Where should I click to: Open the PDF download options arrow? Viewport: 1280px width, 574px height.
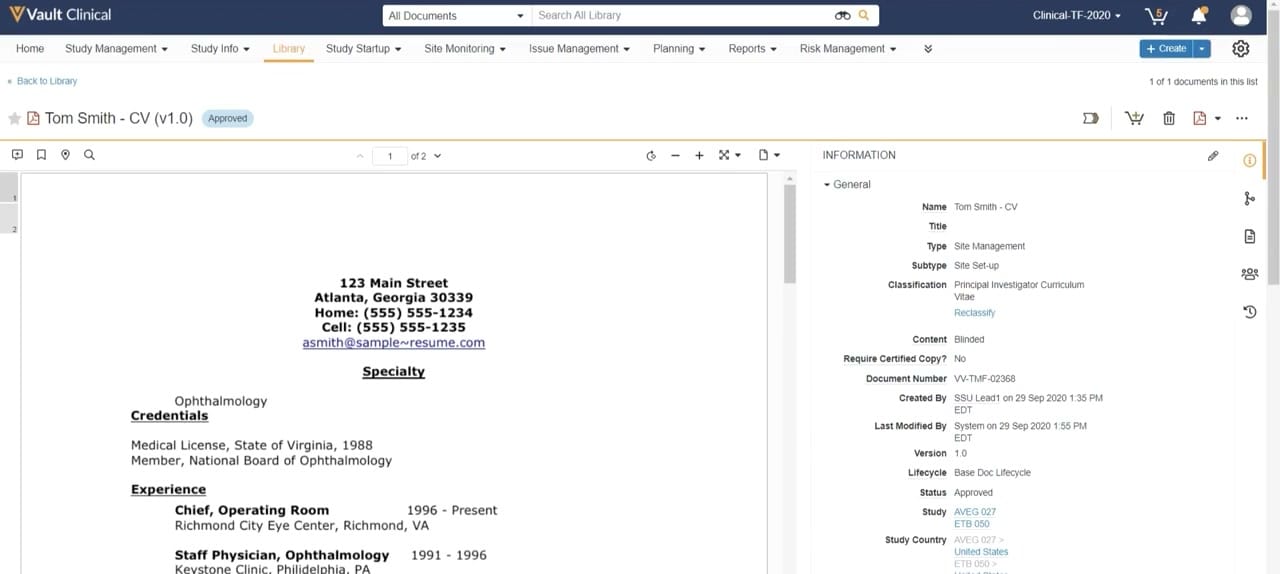click(x=1217, y=118)
